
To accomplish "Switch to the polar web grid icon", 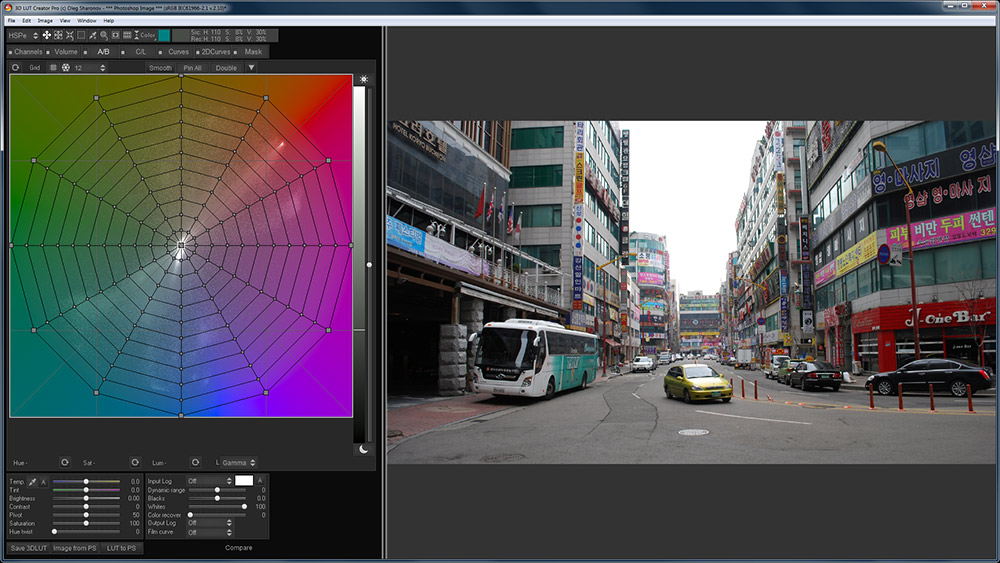I will (66, 68).
